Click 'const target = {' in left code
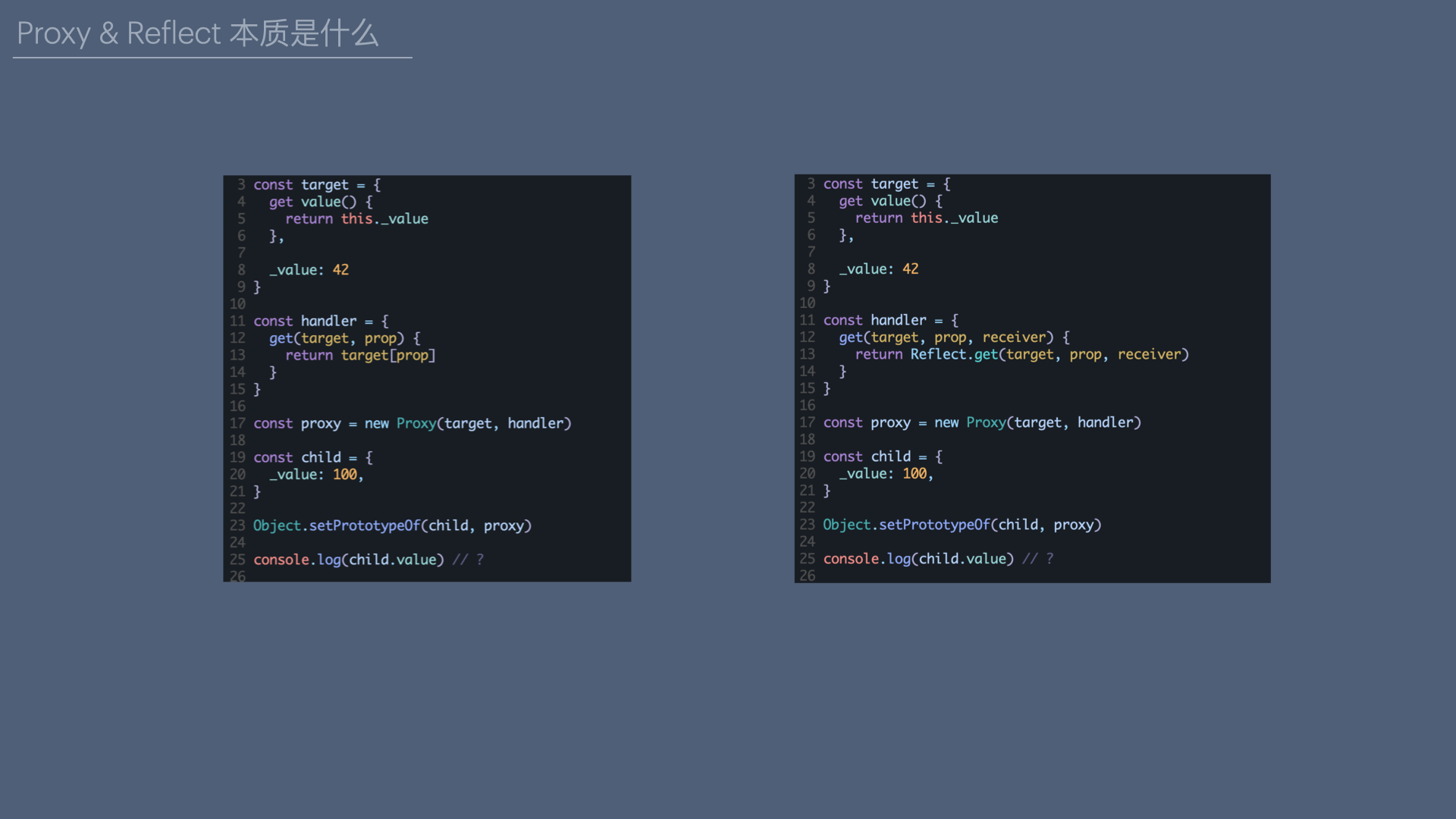Image resolution: width=1456 pixels, height=819 pixels. (317, 185)
